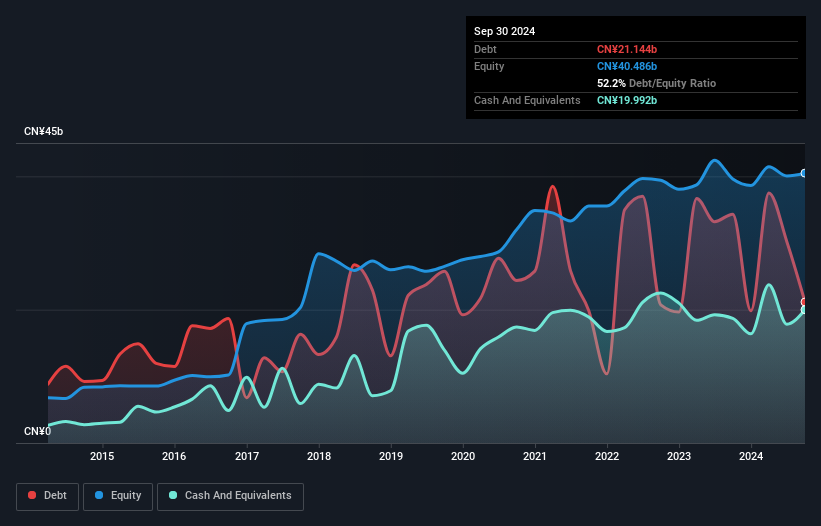The width and height of the screenshot is (821, 526).
Task: Click the 2016 x-axis label
Action: (x=174, y=456)
